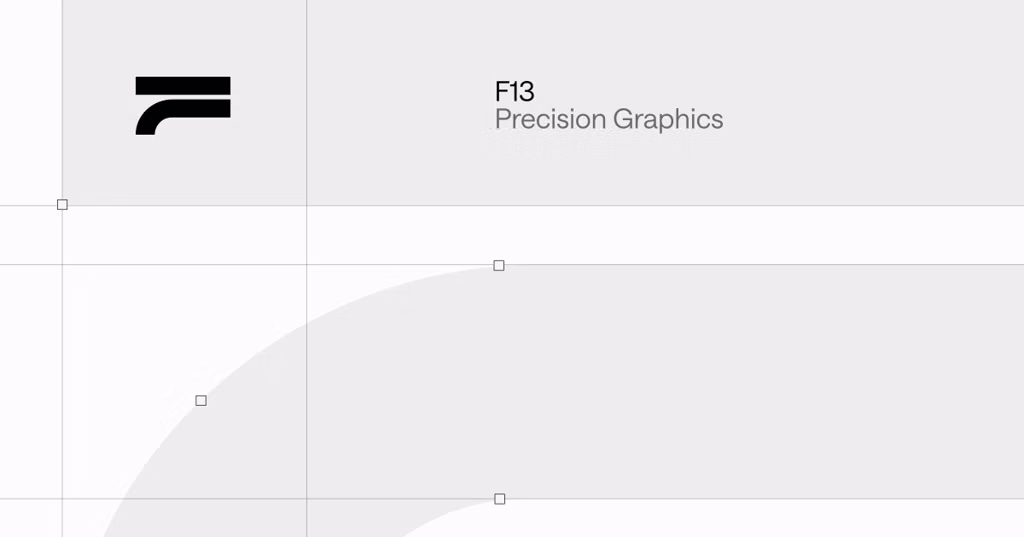
Task: Select the anchor handle atop the inner arc
Action: 500,499
